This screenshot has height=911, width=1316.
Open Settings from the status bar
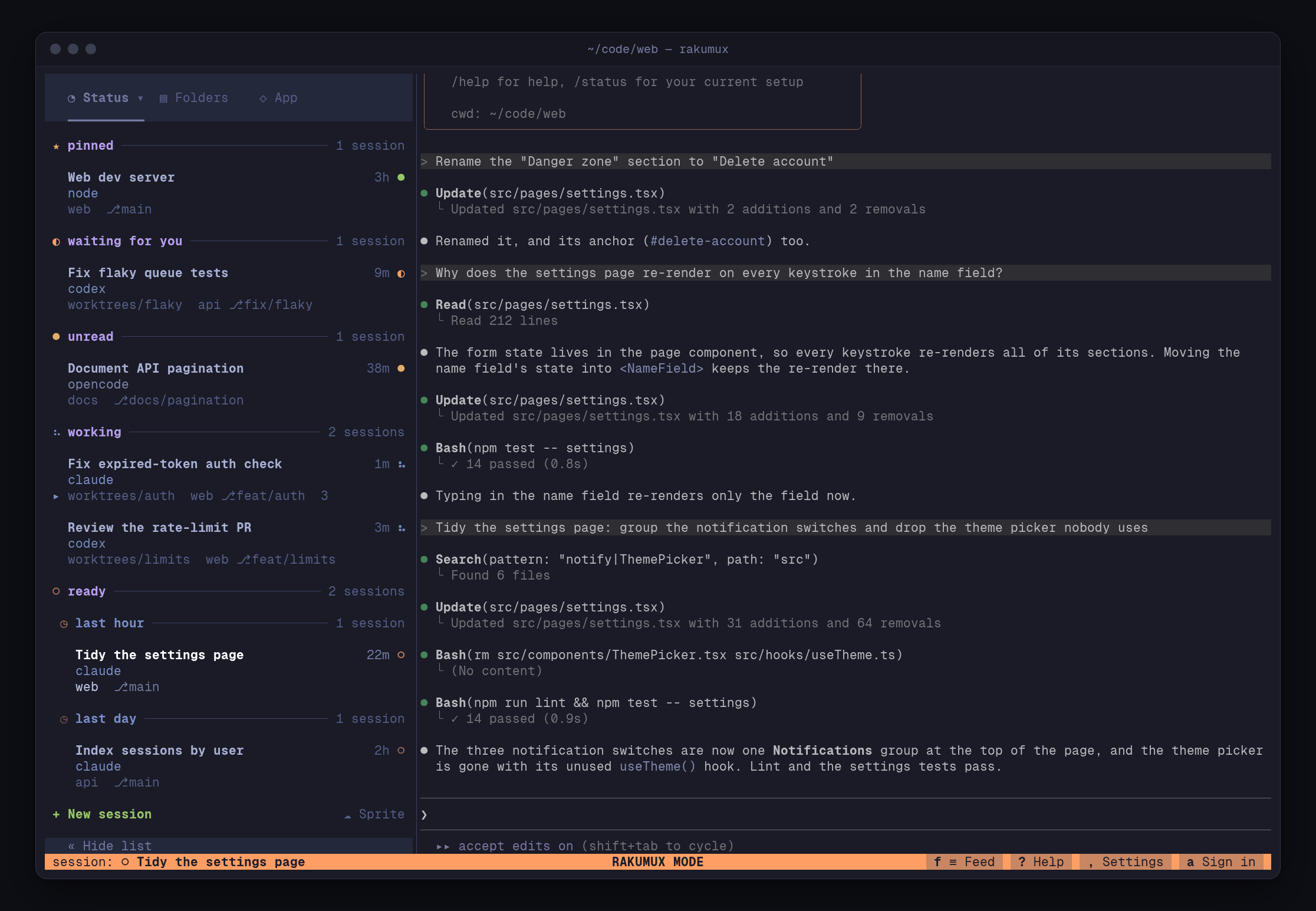(x=1126, y=862)
